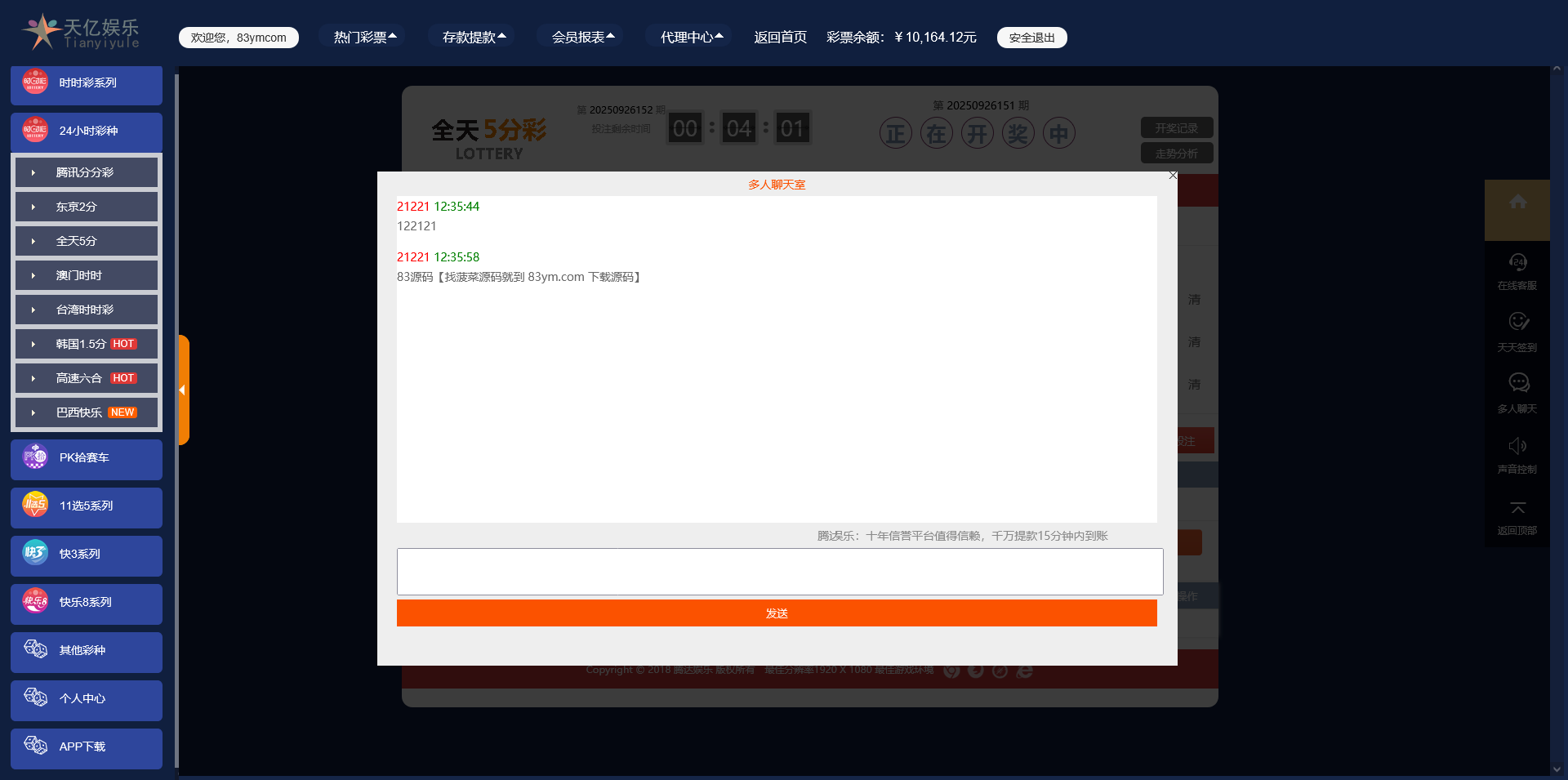Viewport: 1568px width, 780px height.
Task: Select 高速六合 HOT lottery item
Action: pos(87,378)
